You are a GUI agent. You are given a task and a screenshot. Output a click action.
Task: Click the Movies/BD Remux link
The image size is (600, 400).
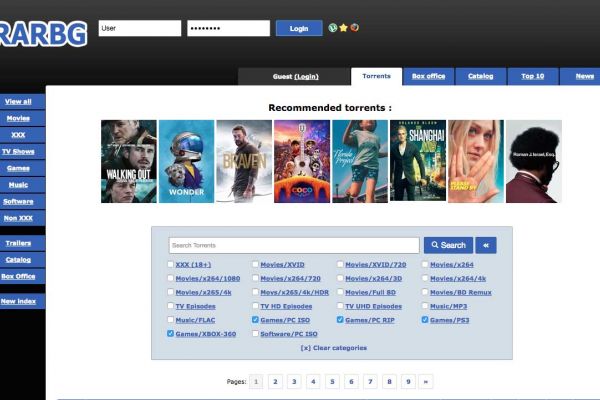(x=461, y=292)
